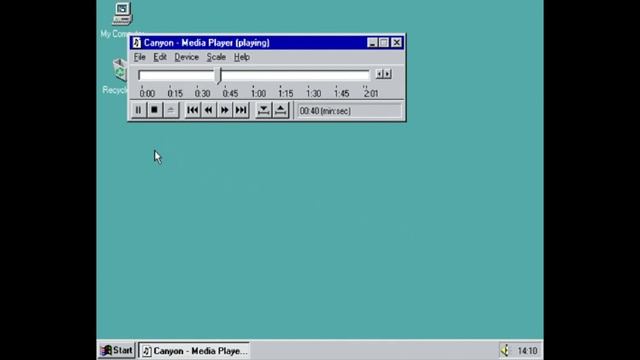
Task: Click the 1:30 mark on timeline
Action: point(313,94)
